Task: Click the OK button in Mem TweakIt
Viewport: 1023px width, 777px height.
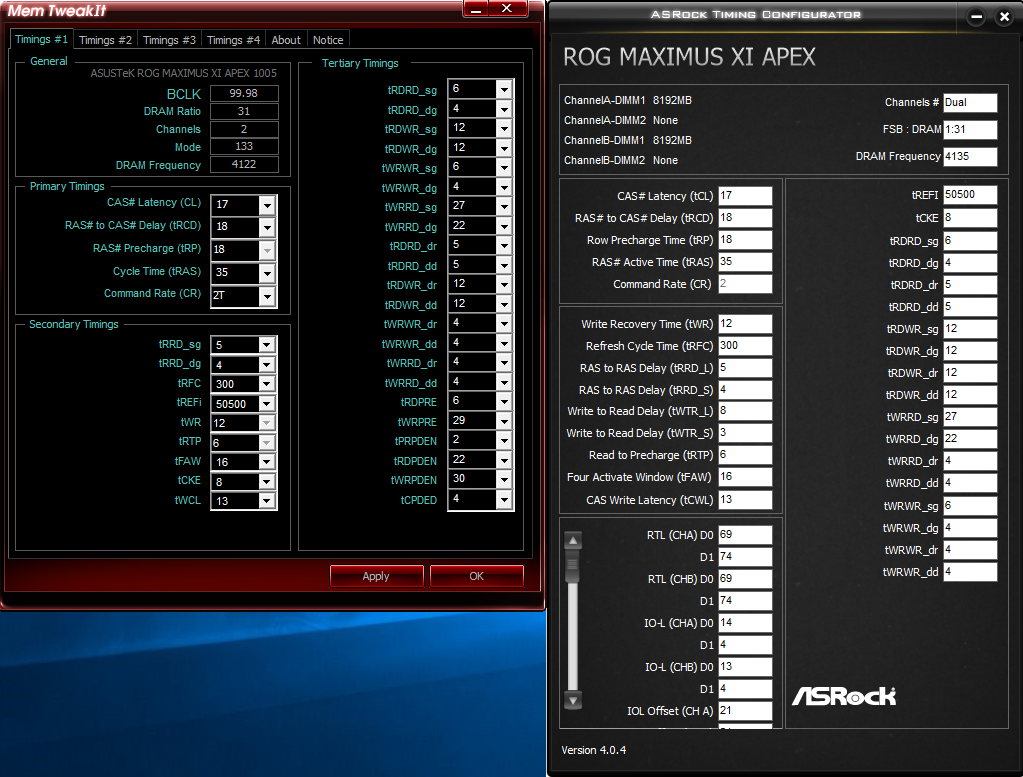Action: [x=477, y=576]
